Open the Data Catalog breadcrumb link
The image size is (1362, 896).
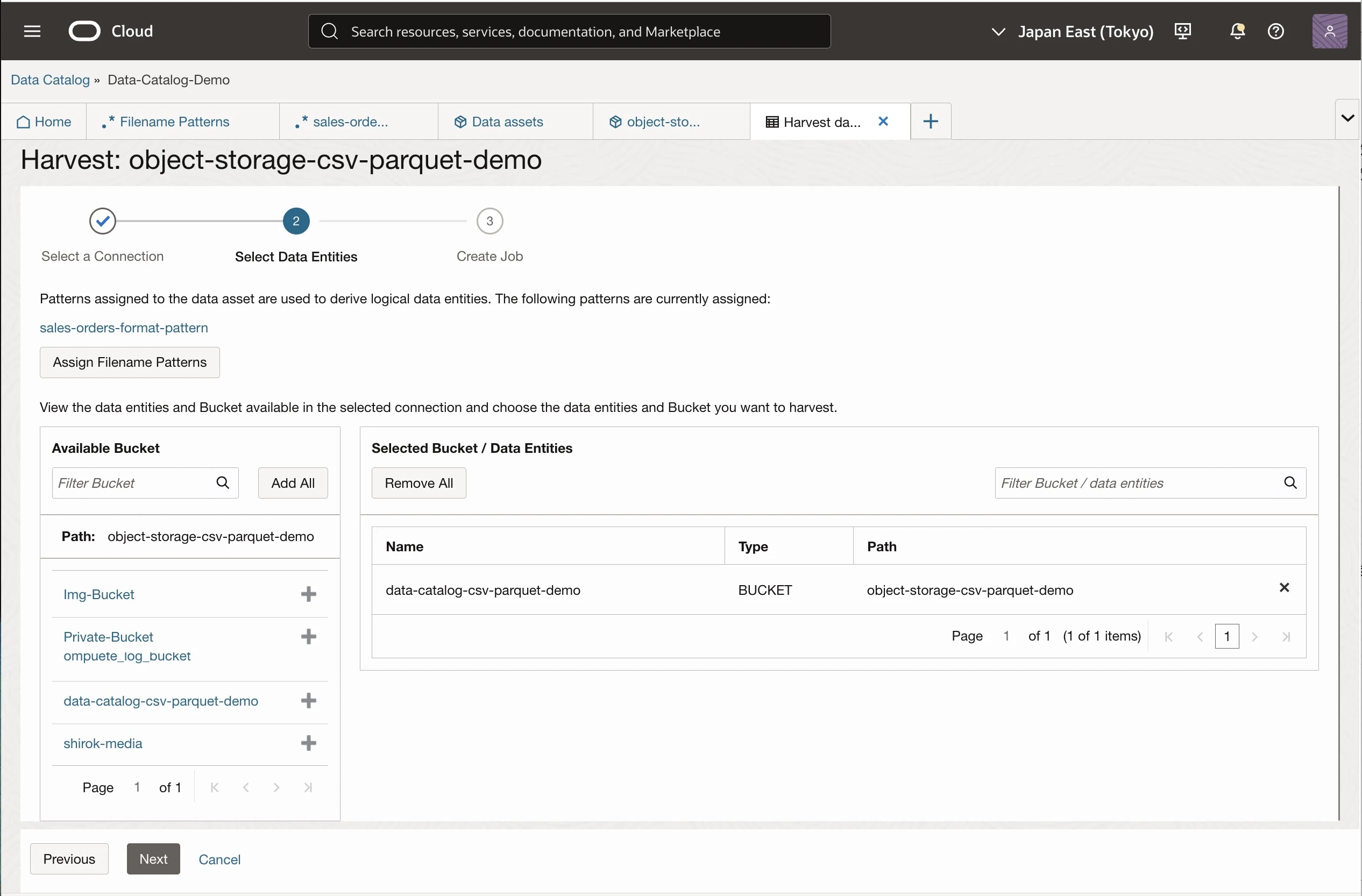click(x=51, y=80)
